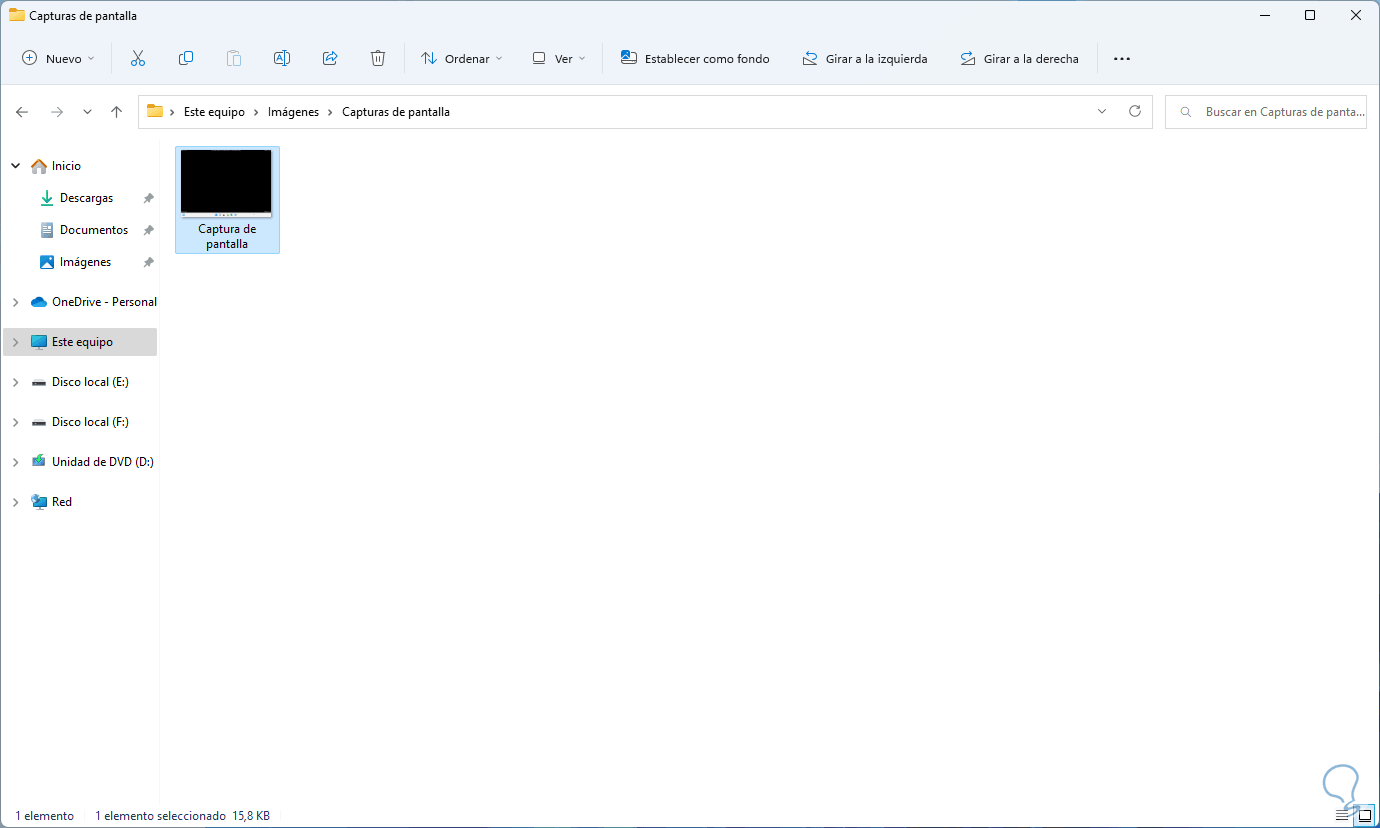The image size is (1380, 828).
Task: Click the pin icon next to Documentos
Action: tap(148, 230)
